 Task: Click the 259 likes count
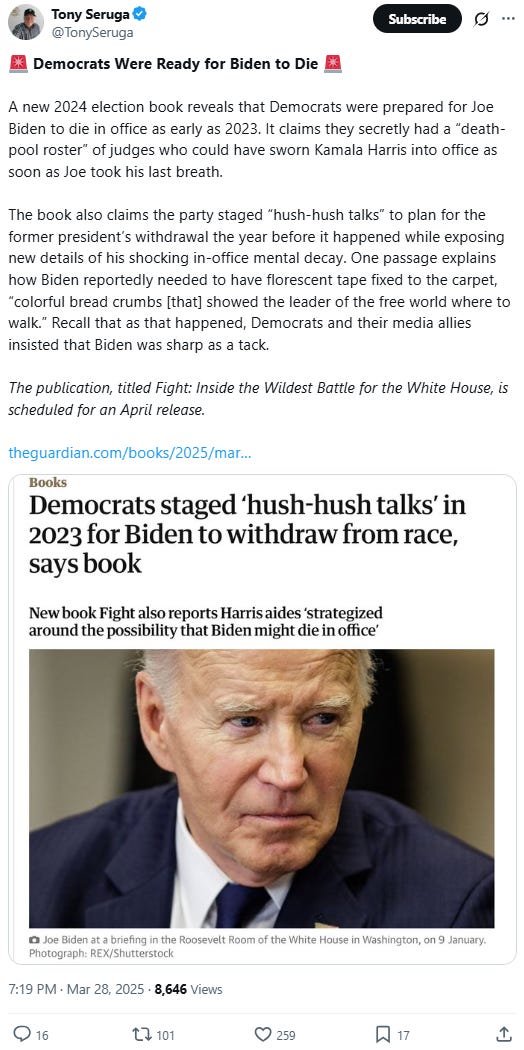tap(286, 1035)
